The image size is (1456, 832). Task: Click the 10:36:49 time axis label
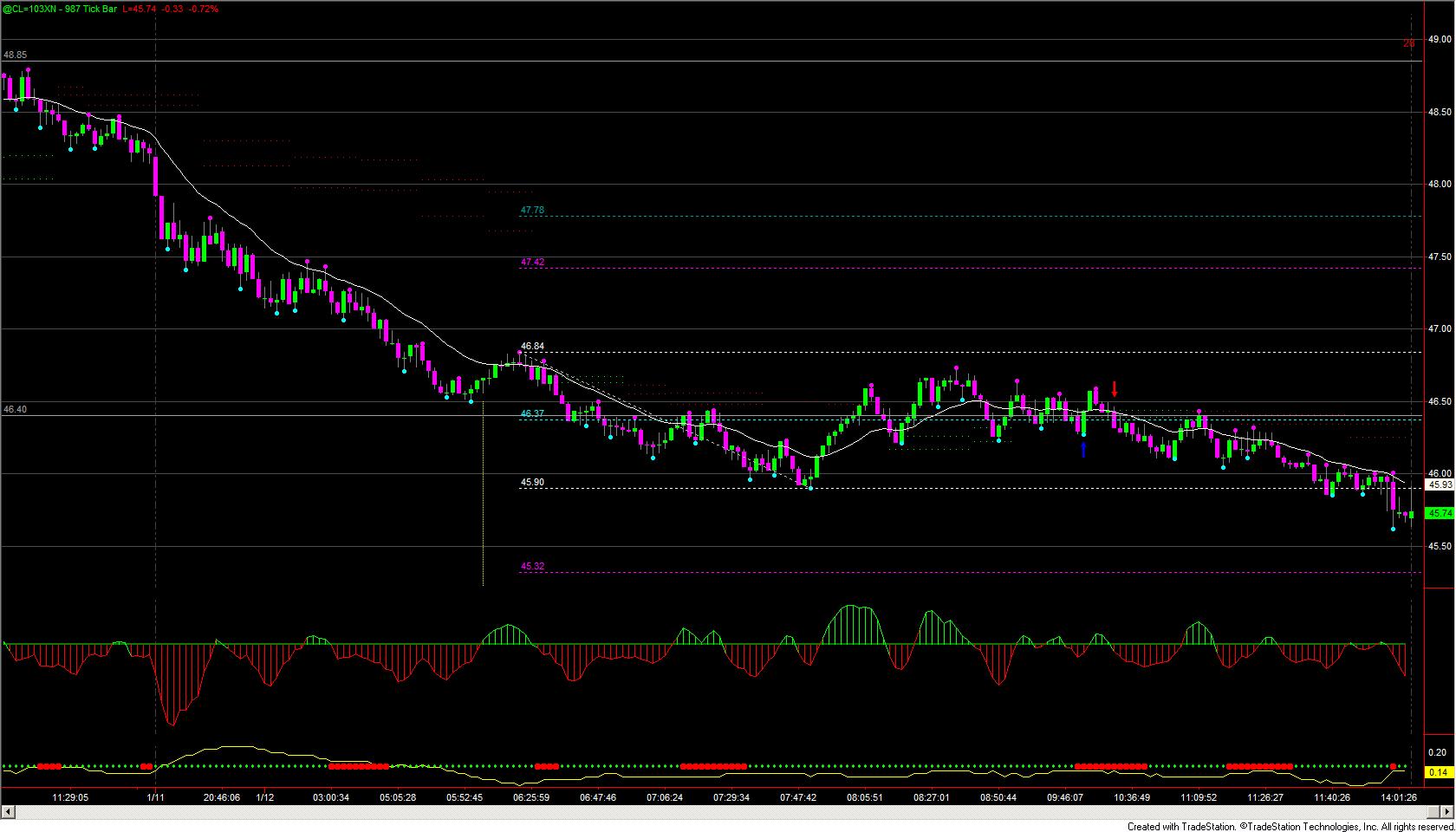tap(1132, 797)
